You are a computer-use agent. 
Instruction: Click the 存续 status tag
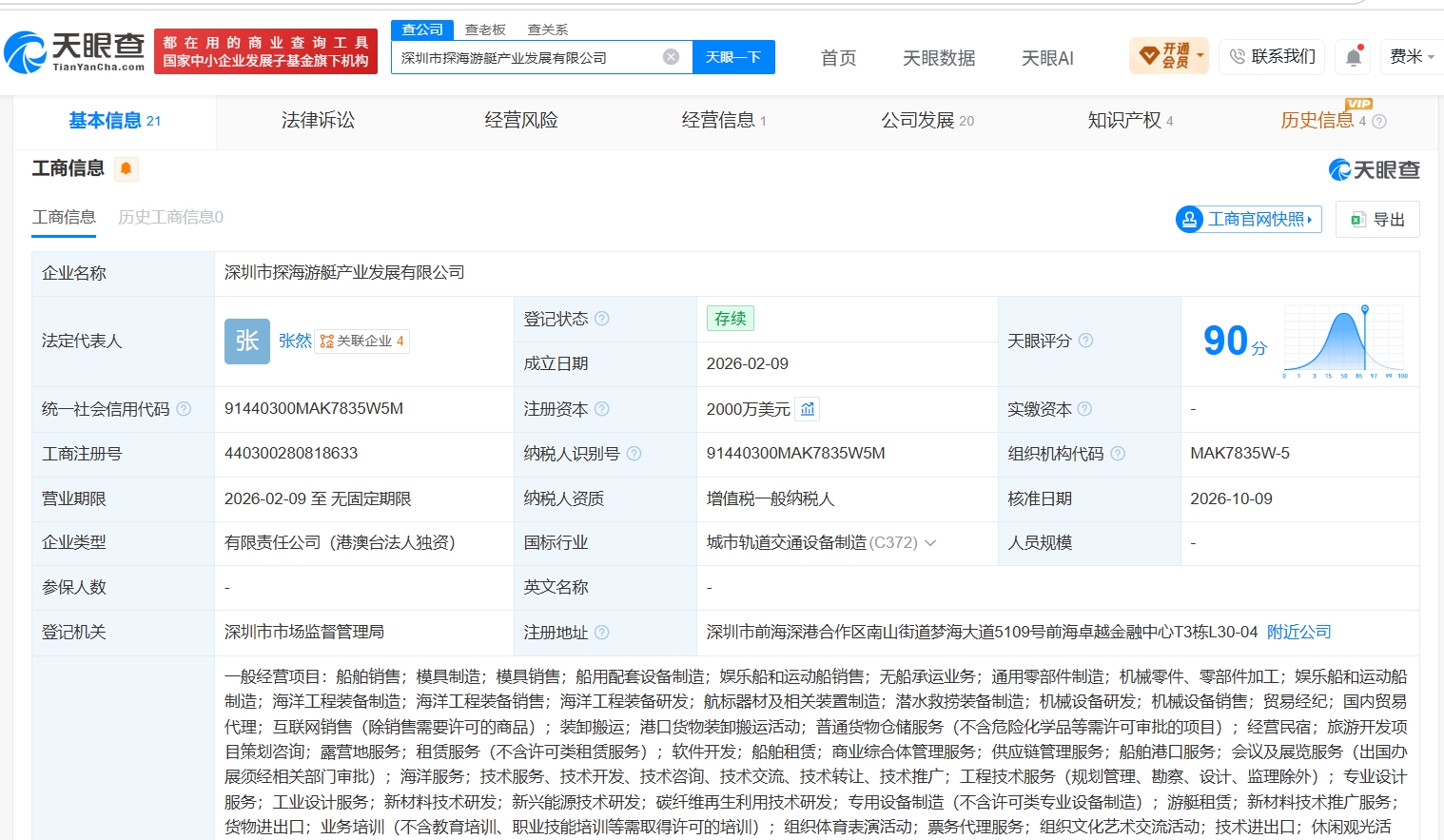[x=731, y=319]
